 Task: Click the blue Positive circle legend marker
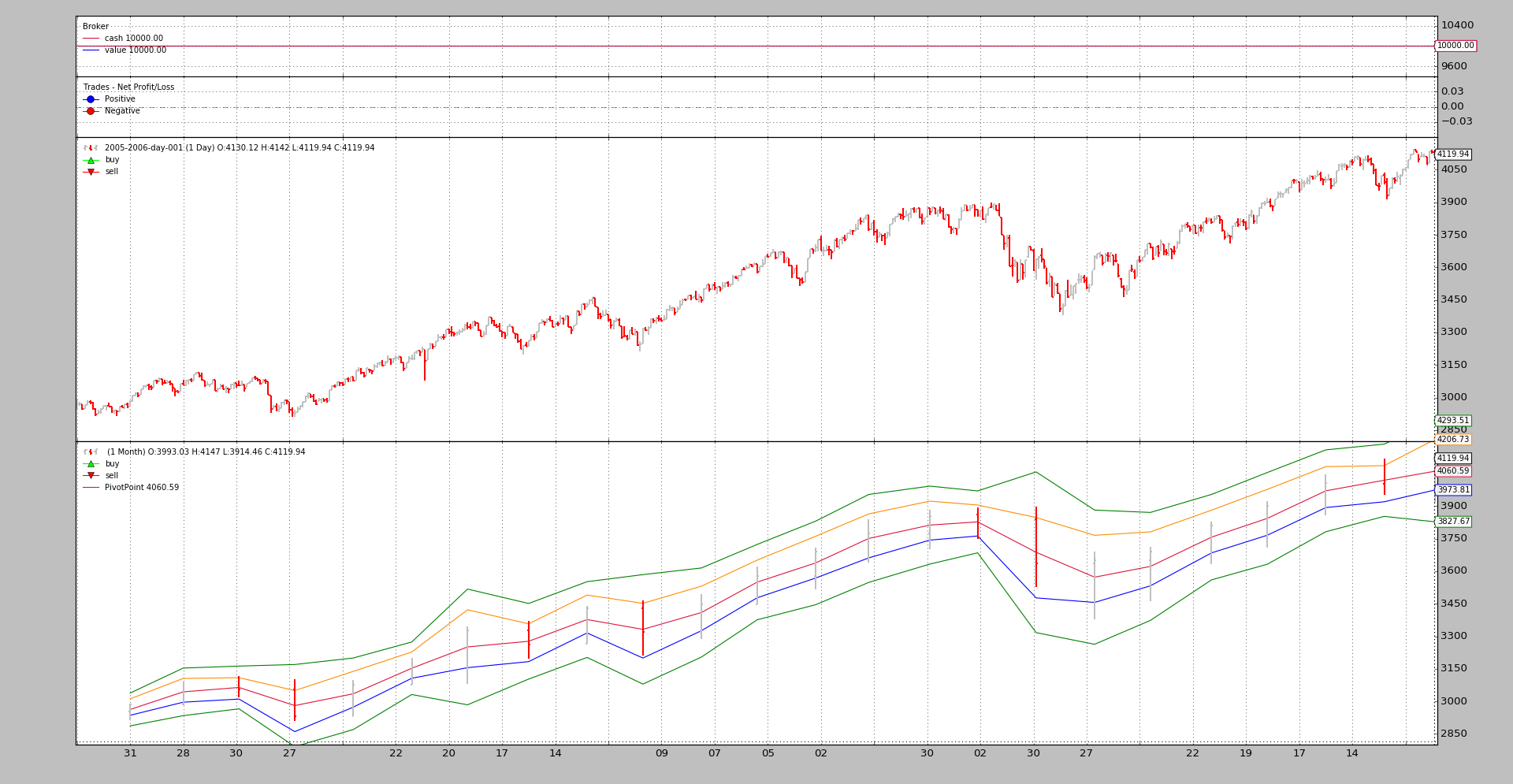click(91, 99)
